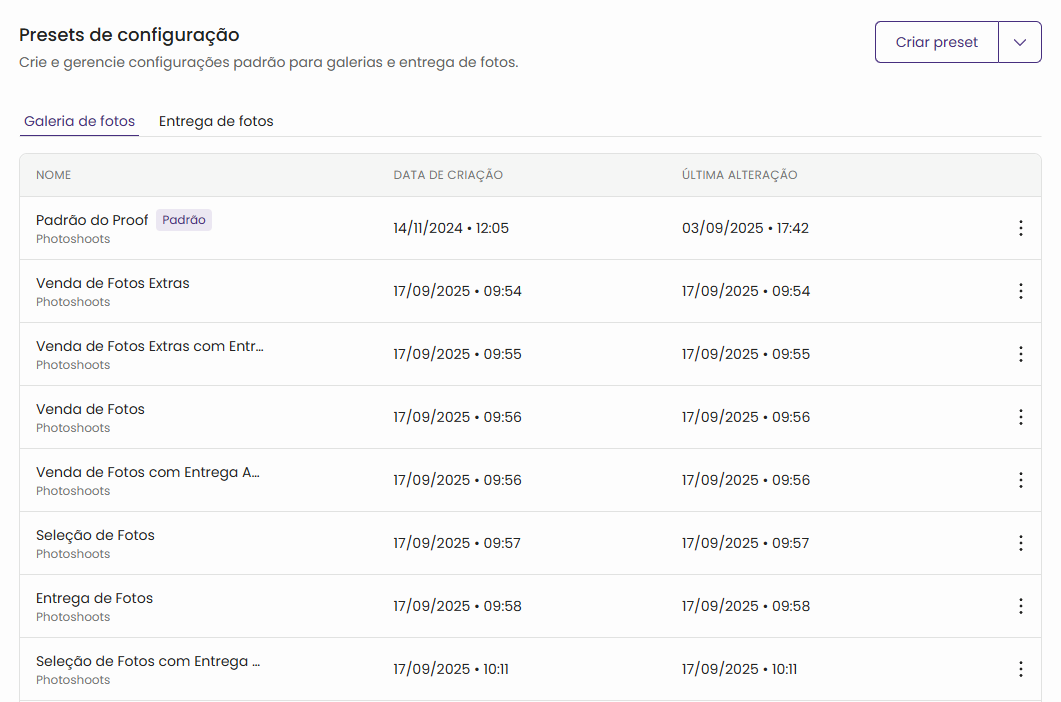The width and height of the screenshot is (1061, 702).
Task: Open kebab menu for Venda de Fotos Extras com Entr… row
Action: [1020, 354]
